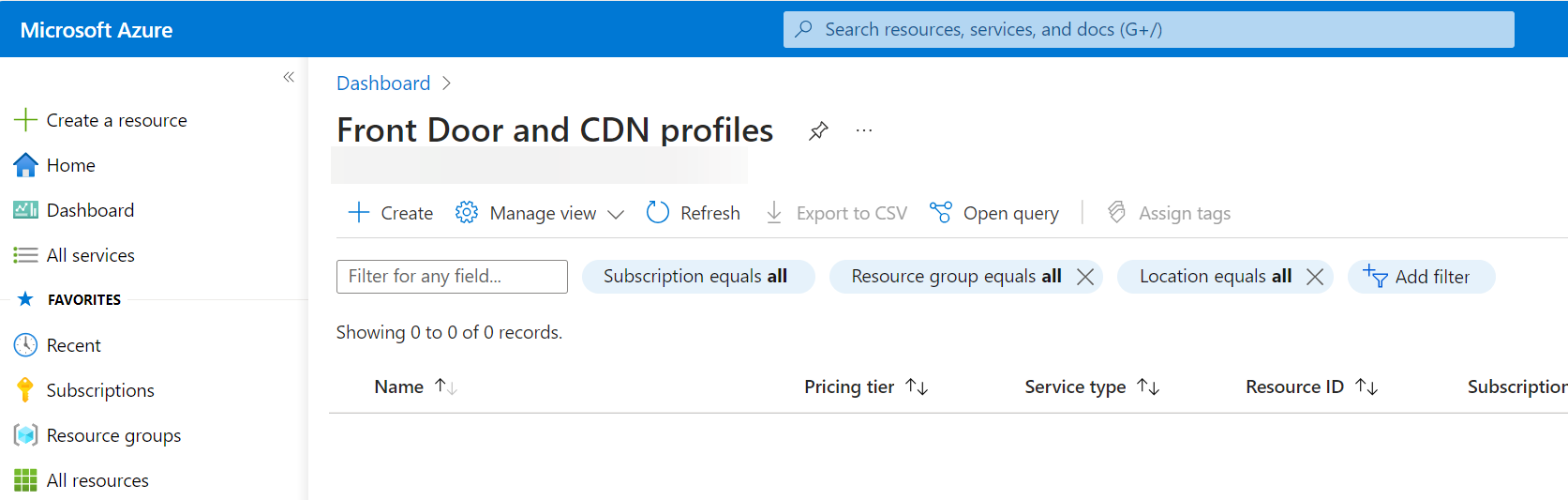Image resolution: width=1568 pixels, height=500 pixels.
Task: Click the Dashboard chart icon
Action: pyautogui.click(x=25, y=210)
